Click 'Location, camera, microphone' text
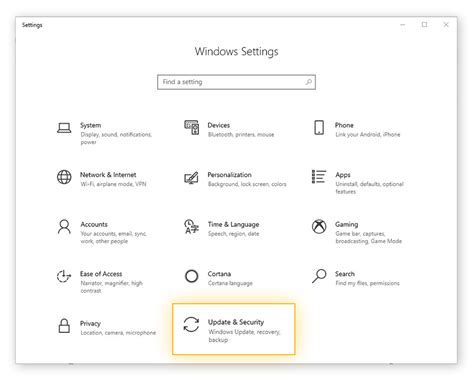474x380 pixels. tap(118, 333)
